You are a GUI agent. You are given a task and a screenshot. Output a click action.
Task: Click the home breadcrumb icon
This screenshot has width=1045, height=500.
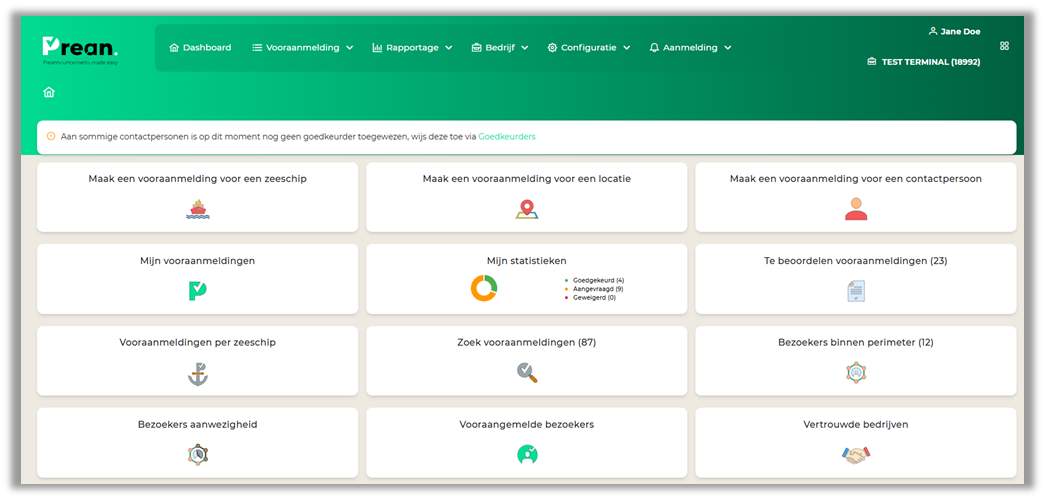pos(49,92)
